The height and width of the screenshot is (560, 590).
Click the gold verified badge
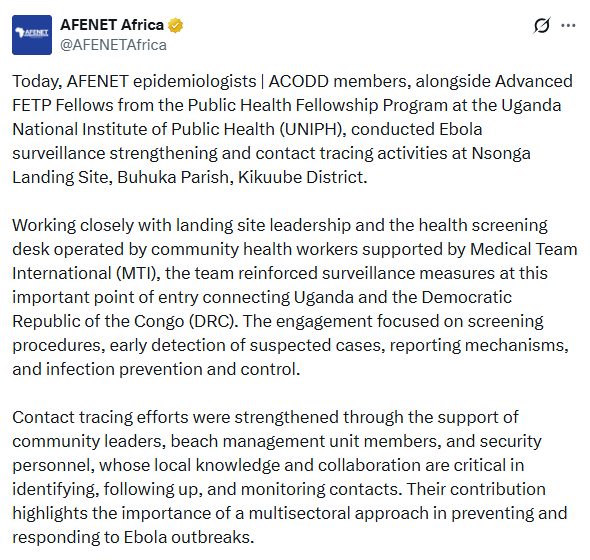pos(175,25)
